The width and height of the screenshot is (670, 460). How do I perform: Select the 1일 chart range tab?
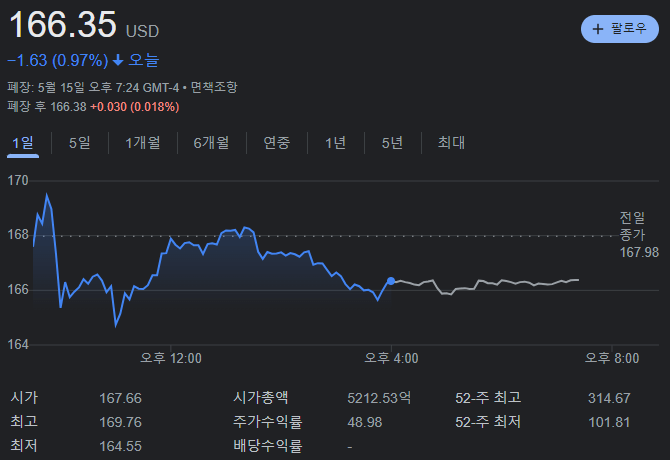pos(23,143)
